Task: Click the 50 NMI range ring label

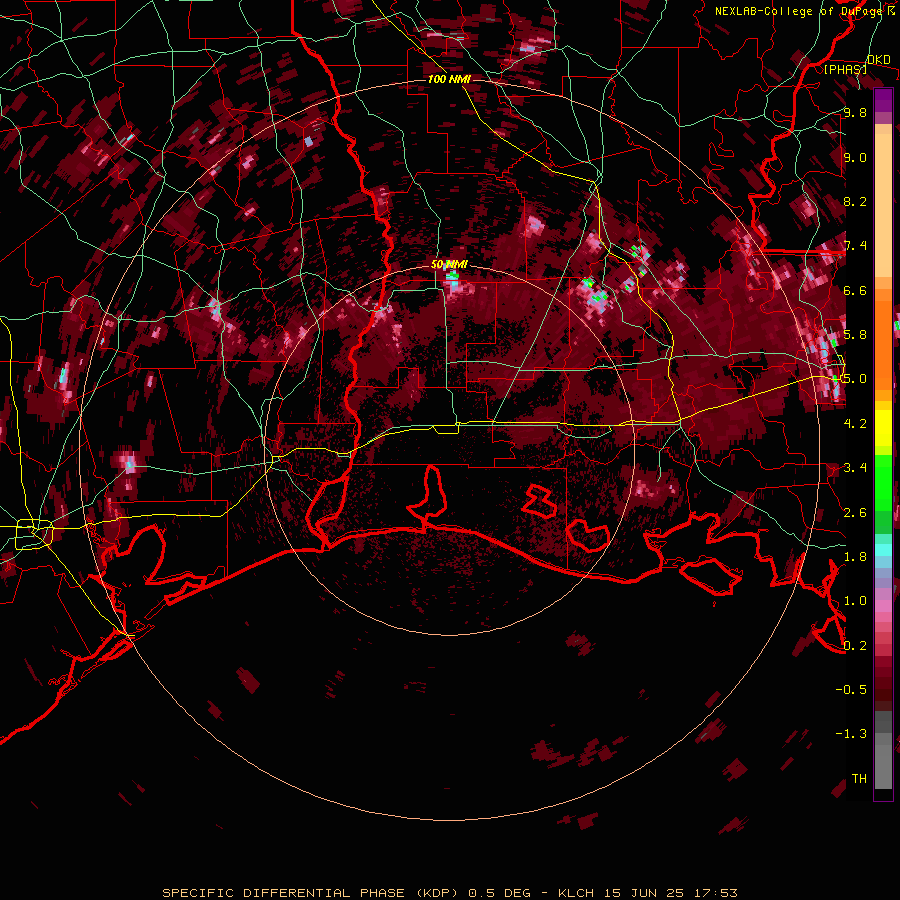Action: [x=449, y=265]
